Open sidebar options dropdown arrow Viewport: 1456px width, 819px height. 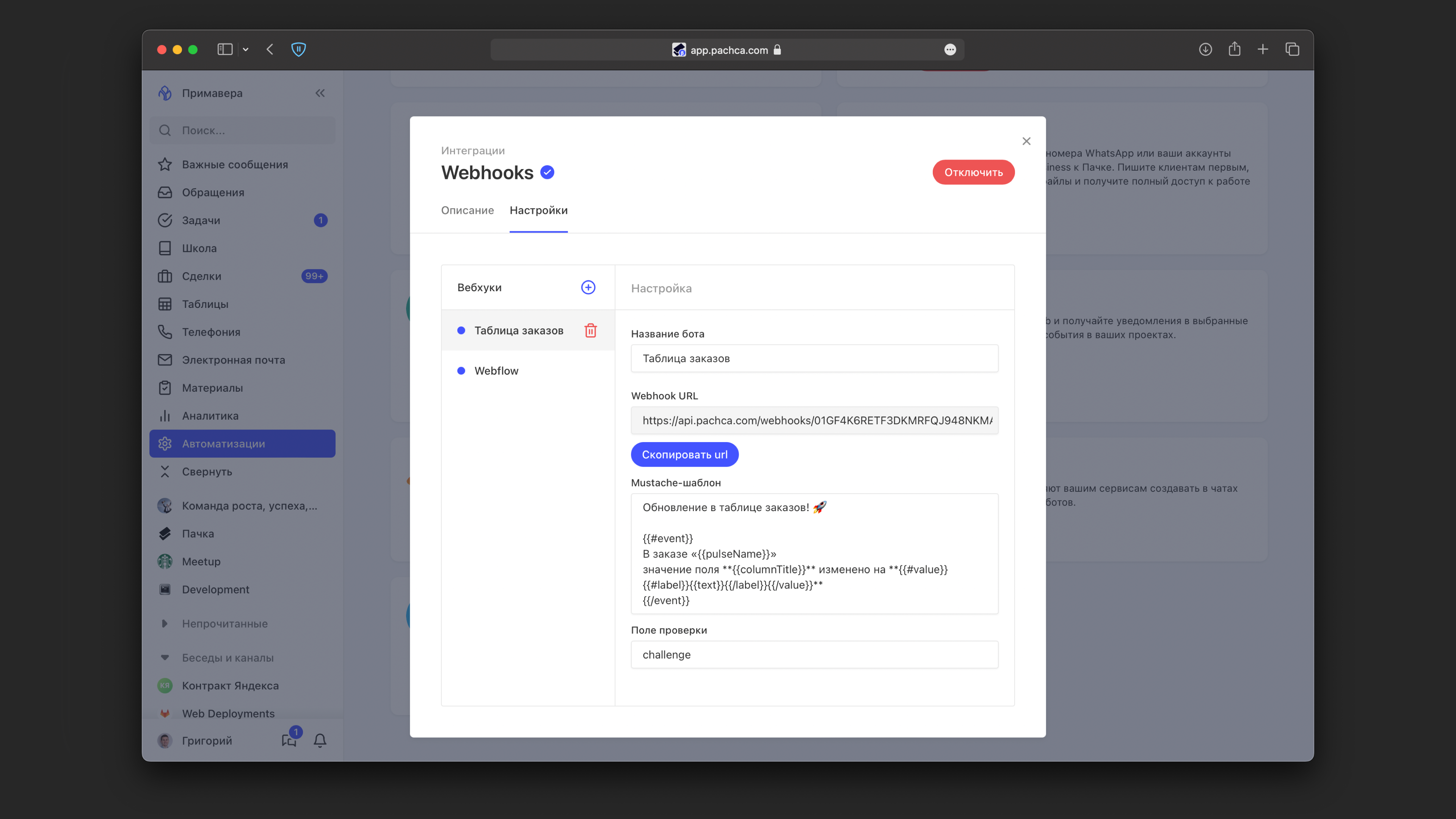coord(245,50)
